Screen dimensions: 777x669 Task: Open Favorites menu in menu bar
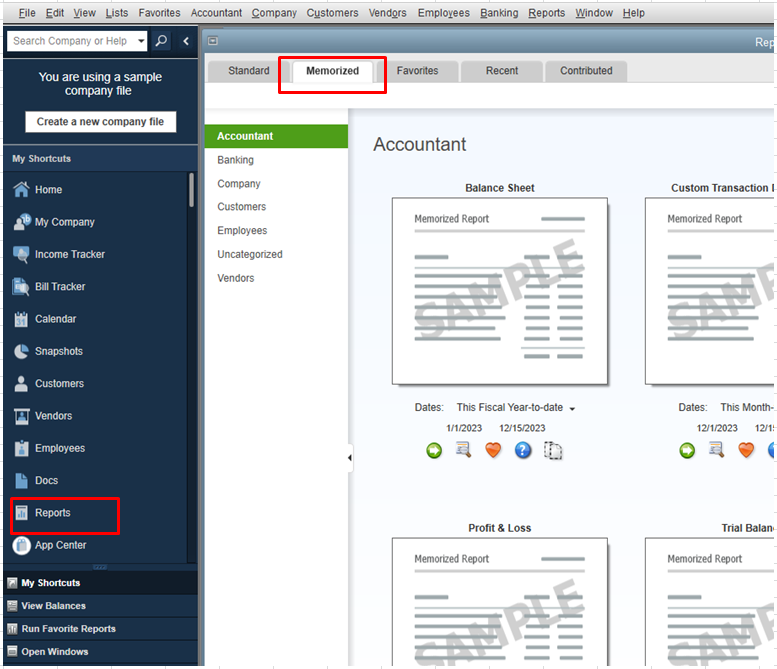160,13
